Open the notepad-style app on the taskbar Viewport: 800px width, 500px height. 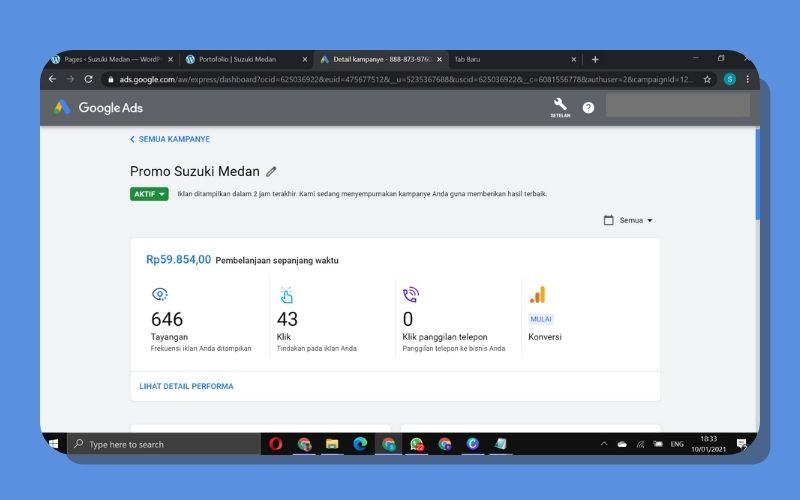501,444
